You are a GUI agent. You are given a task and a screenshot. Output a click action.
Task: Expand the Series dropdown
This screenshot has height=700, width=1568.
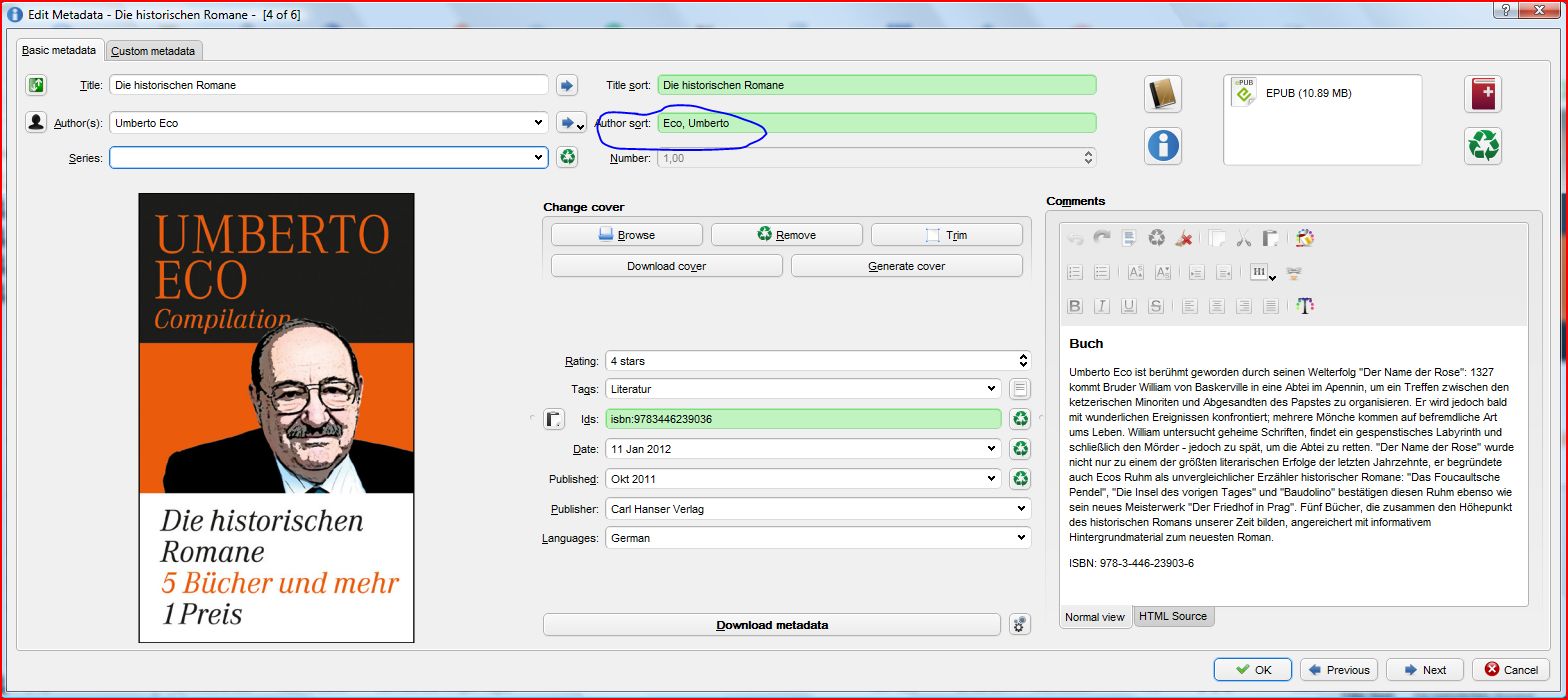tap(540, 157)
